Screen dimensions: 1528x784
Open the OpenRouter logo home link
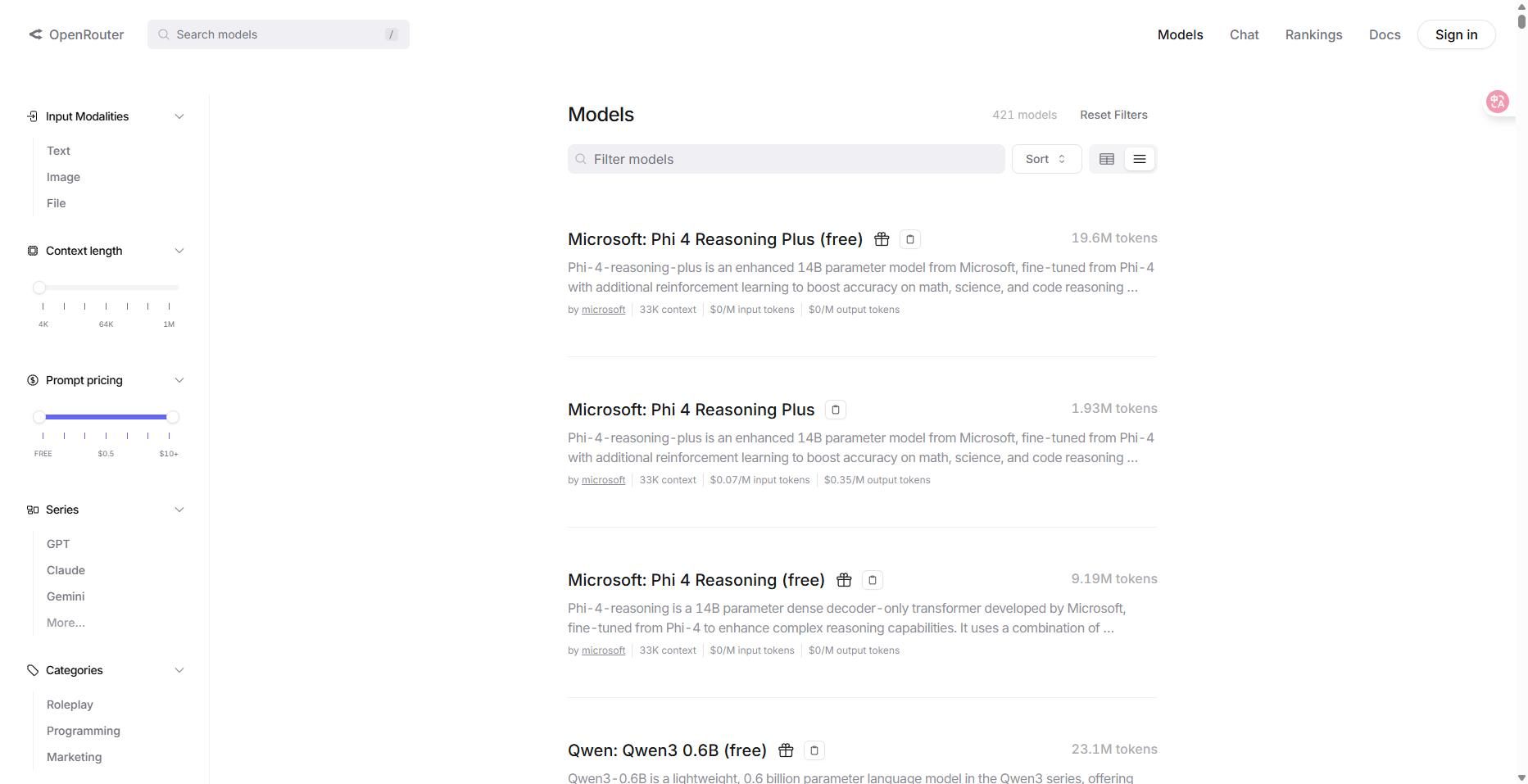tap(76, 34)
